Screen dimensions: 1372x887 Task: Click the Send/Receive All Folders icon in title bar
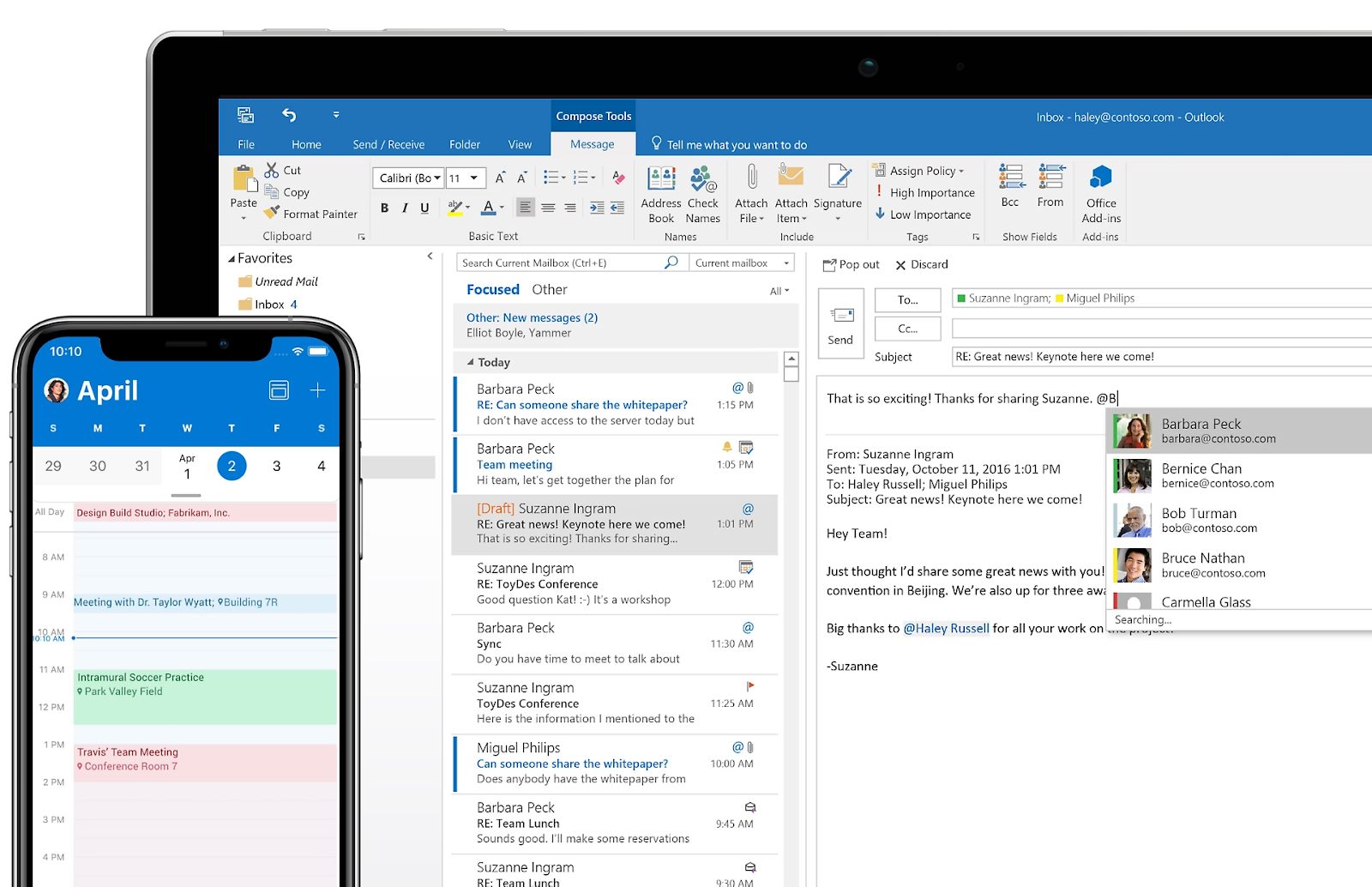point(246,115)
